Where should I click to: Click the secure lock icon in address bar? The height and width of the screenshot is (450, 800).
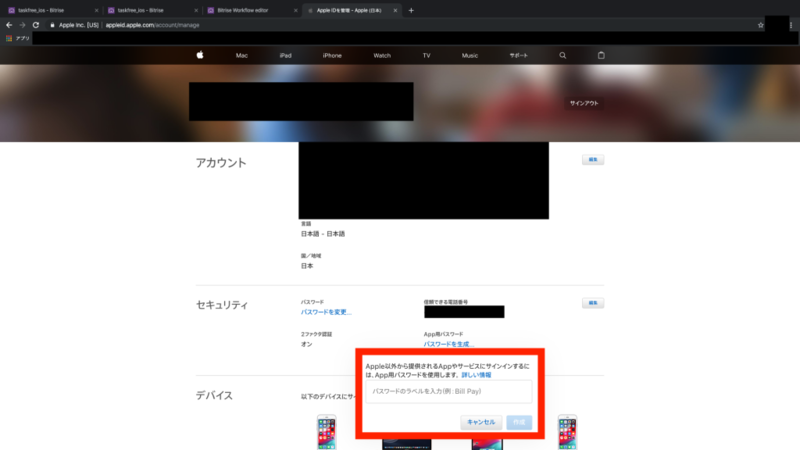point(52,25)
